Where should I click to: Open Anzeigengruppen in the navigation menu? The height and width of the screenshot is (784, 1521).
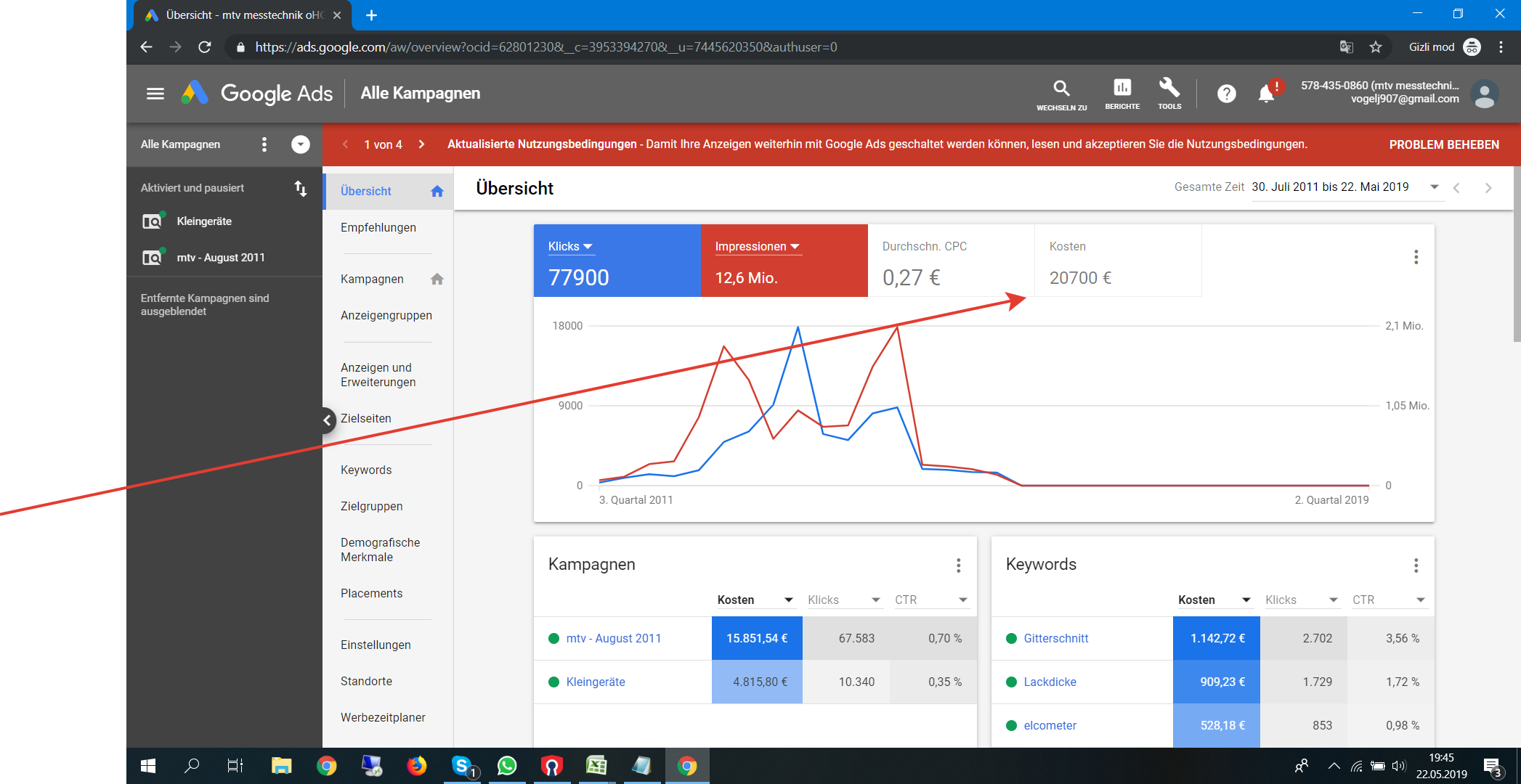pyautogui.click(x=386, y=316)
